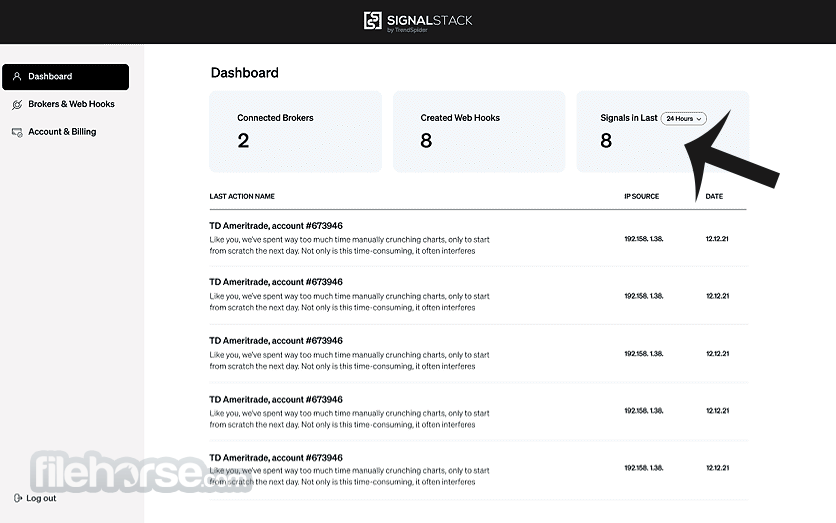This screenshot has height=523, width=836.
Task: Click the Connected Brokers count 2
Action: (243, 141)
